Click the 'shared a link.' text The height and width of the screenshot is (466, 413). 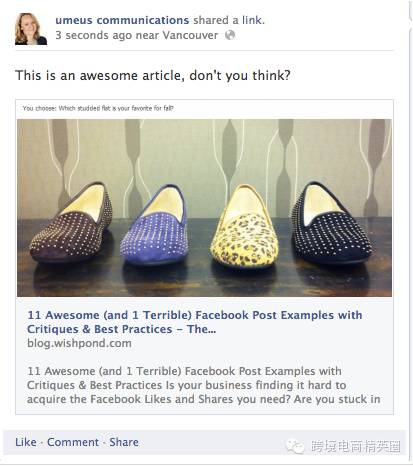229,20
